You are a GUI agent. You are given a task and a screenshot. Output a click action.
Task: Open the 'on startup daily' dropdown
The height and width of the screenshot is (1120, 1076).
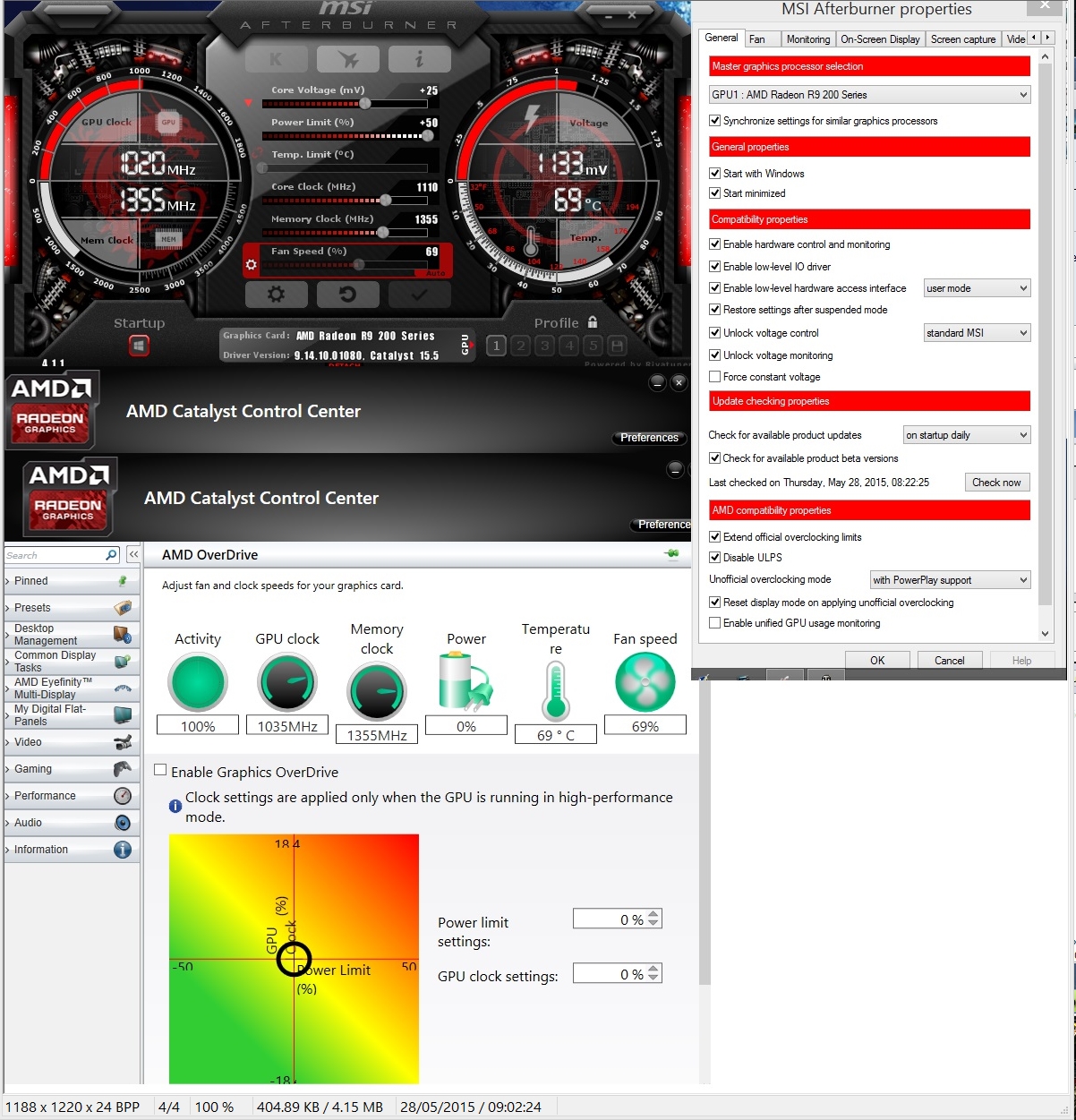coord(967,435)
